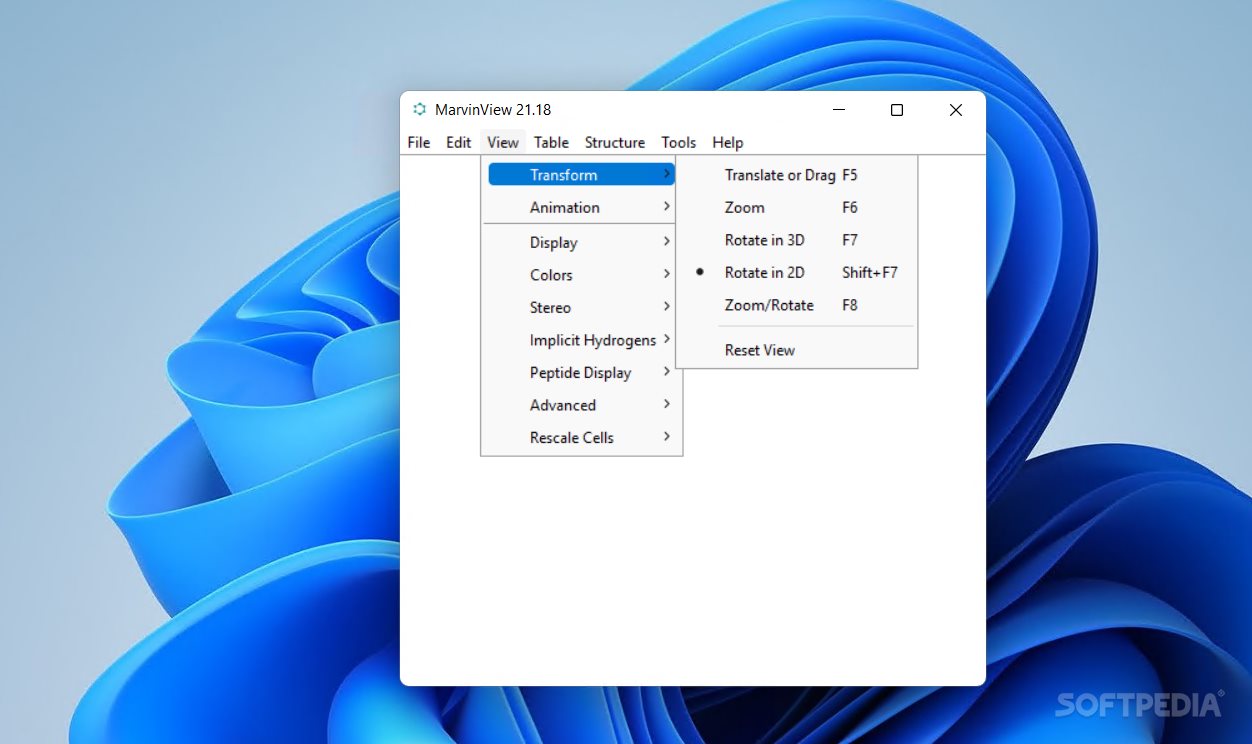Open the Tools menu

pyautogui.click(x=679, y=142)
